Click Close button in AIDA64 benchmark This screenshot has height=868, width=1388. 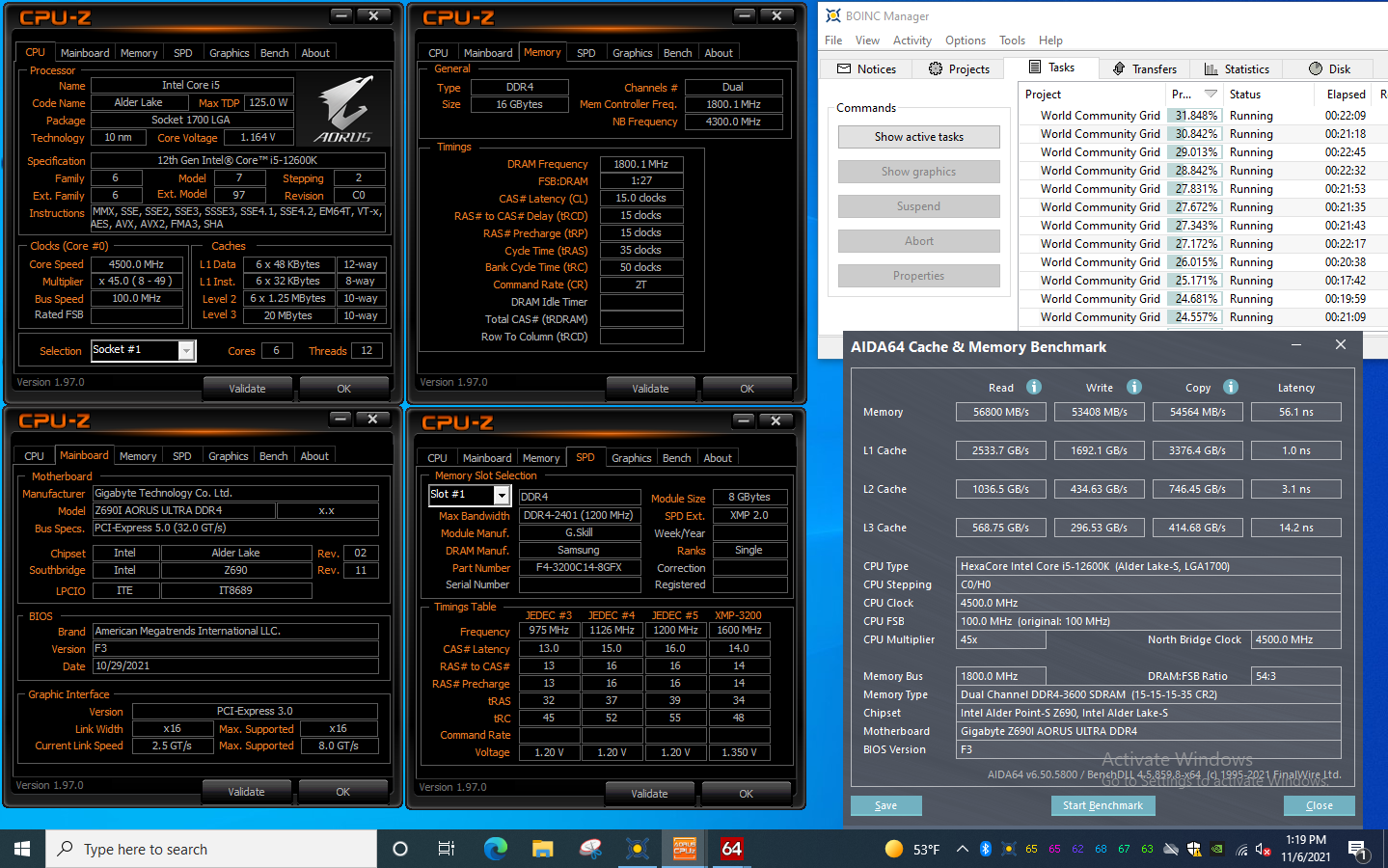[x=1319, y=805]
